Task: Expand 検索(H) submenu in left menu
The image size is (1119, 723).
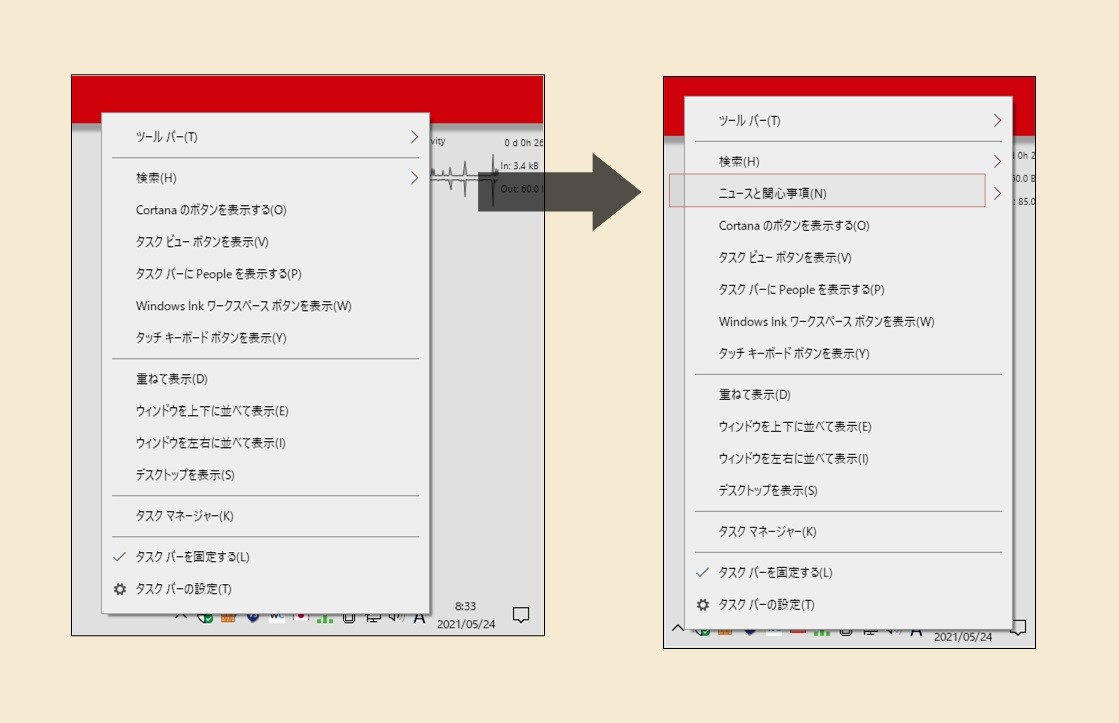Action: point(265,178)
